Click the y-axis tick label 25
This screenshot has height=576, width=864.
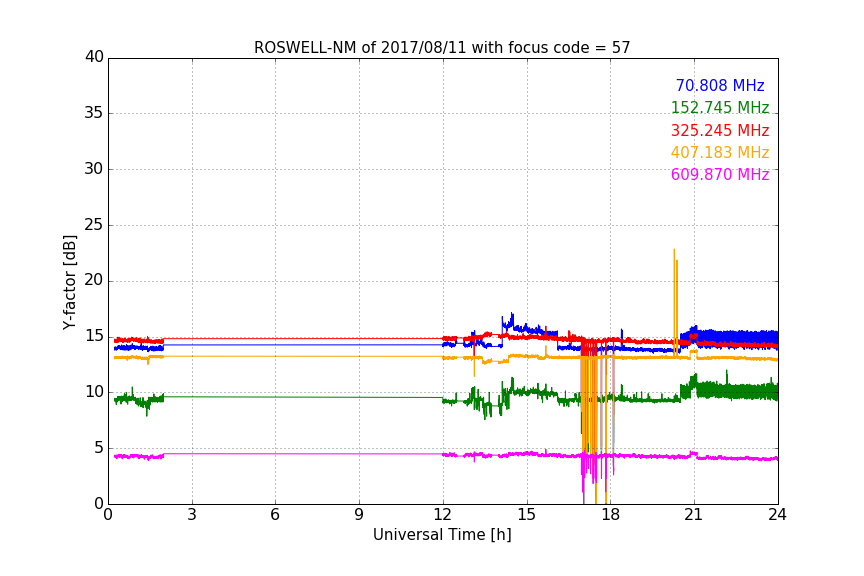pyautogui.click(x=94, y=225)
